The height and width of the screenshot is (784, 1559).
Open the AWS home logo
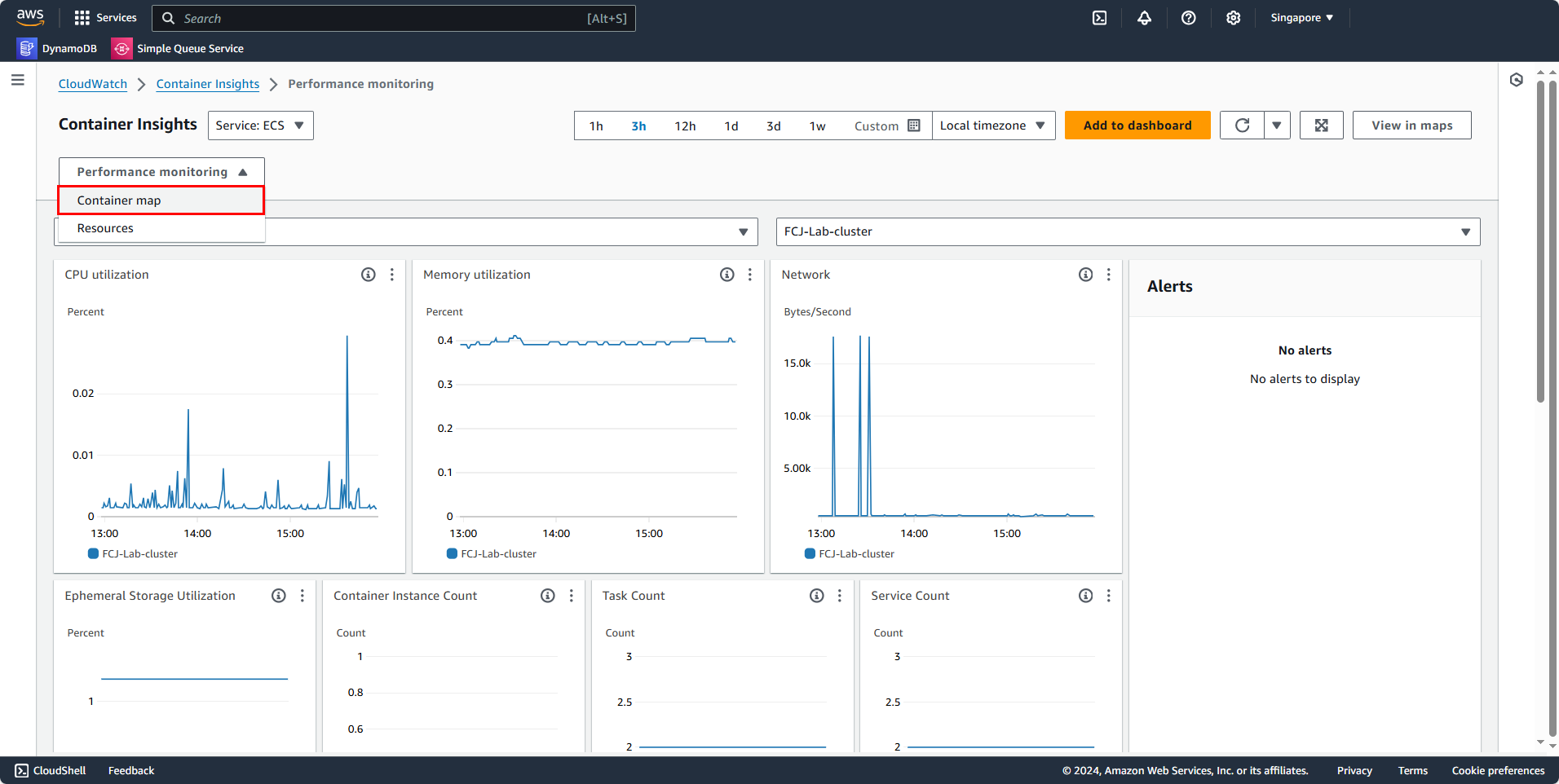point(30,17)
